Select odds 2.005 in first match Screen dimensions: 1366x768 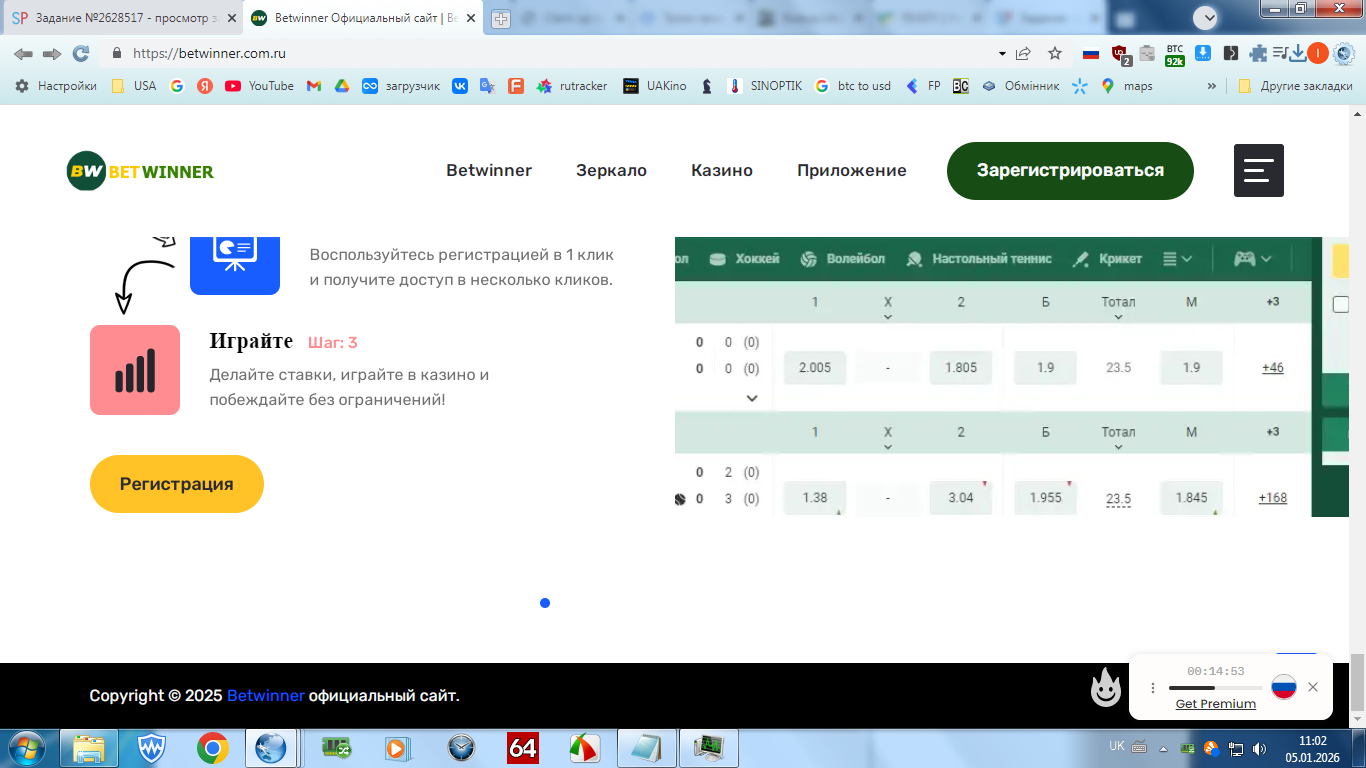(815, 368)
